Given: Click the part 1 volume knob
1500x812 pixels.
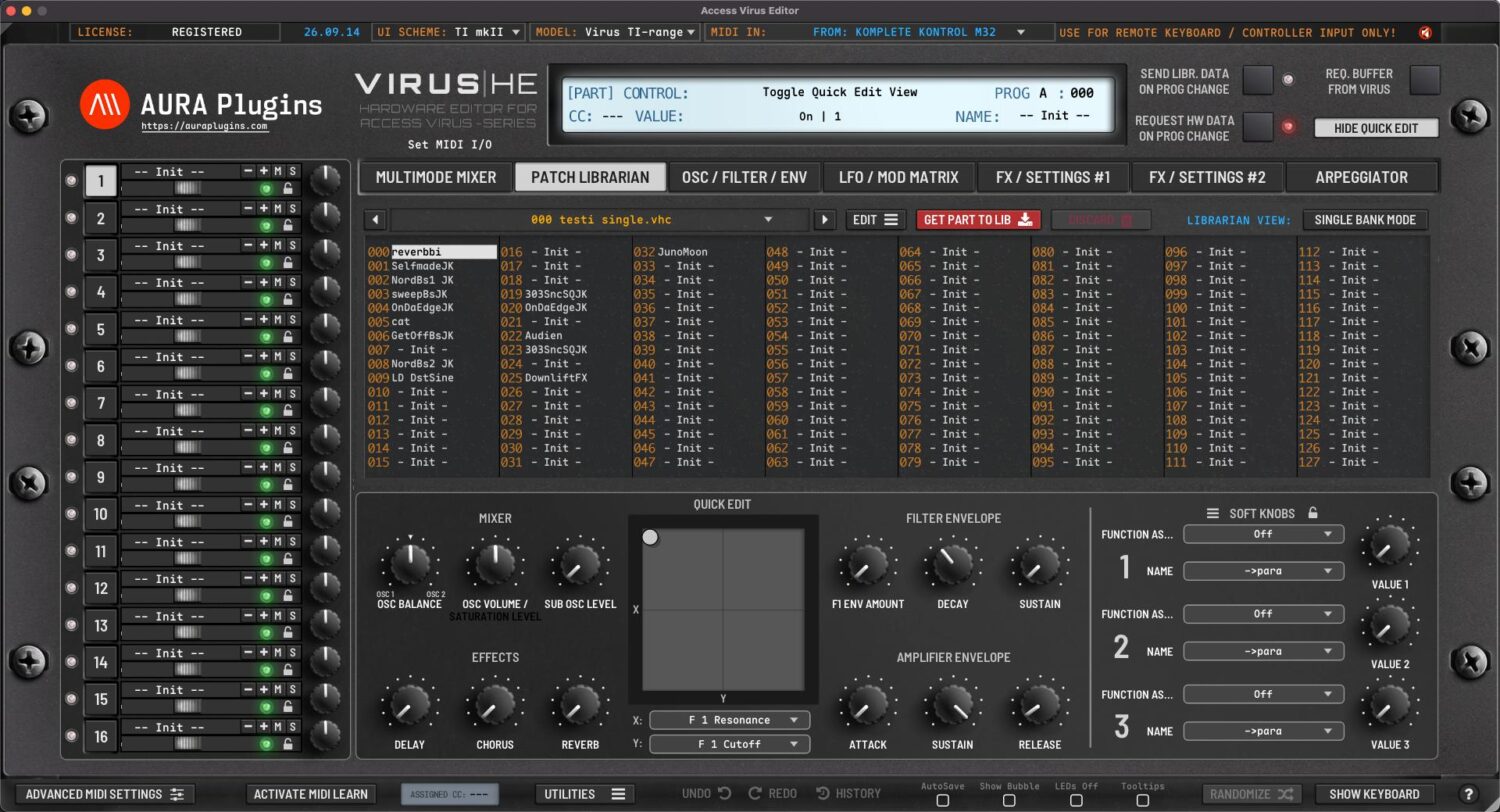Looking at the screenshot, I should [324, 180].
